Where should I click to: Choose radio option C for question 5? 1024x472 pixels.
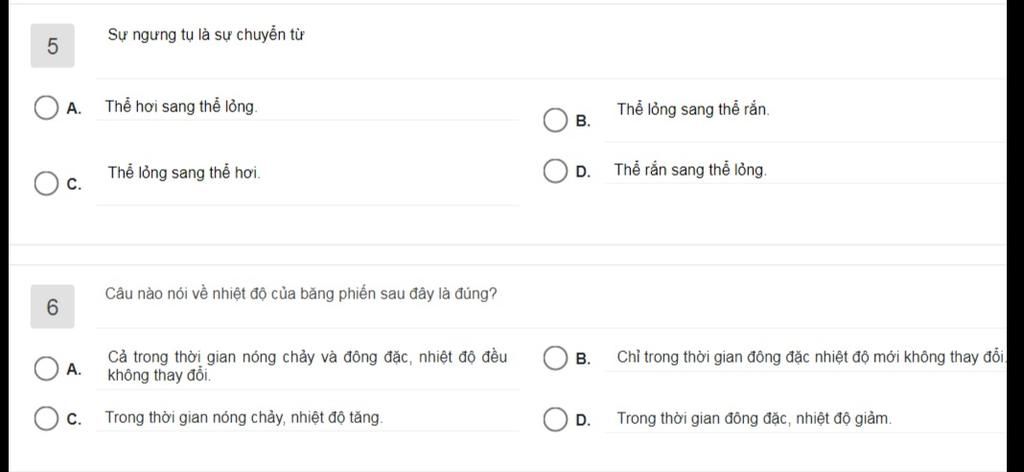click(x=45, y=184)
